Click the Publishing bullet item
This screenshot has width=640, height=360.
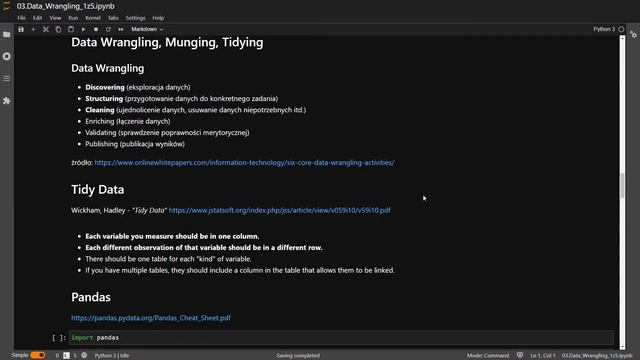pos(135,144)
